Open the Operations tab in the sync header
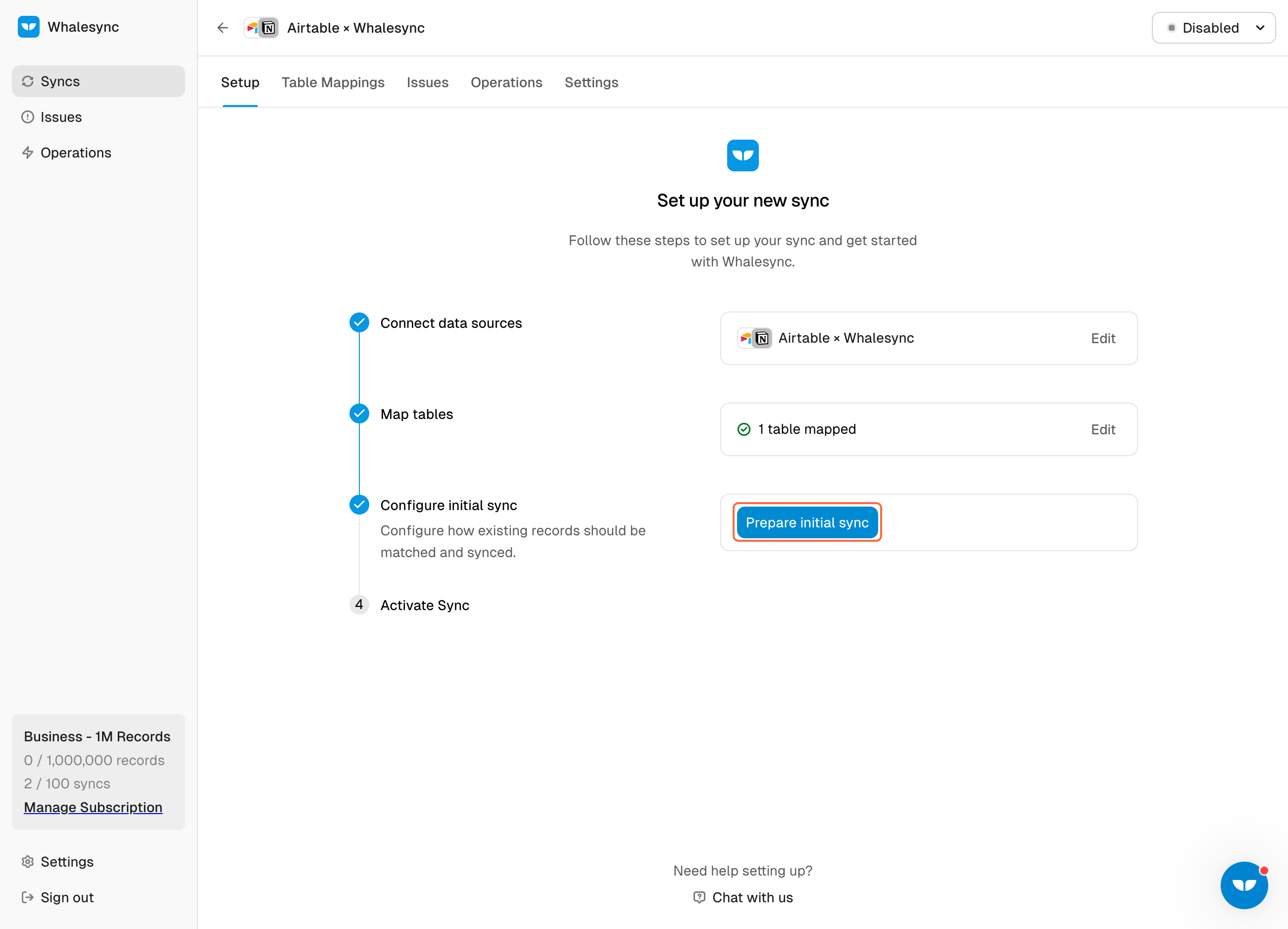The image size is (1288, 929). coord(506,82)
